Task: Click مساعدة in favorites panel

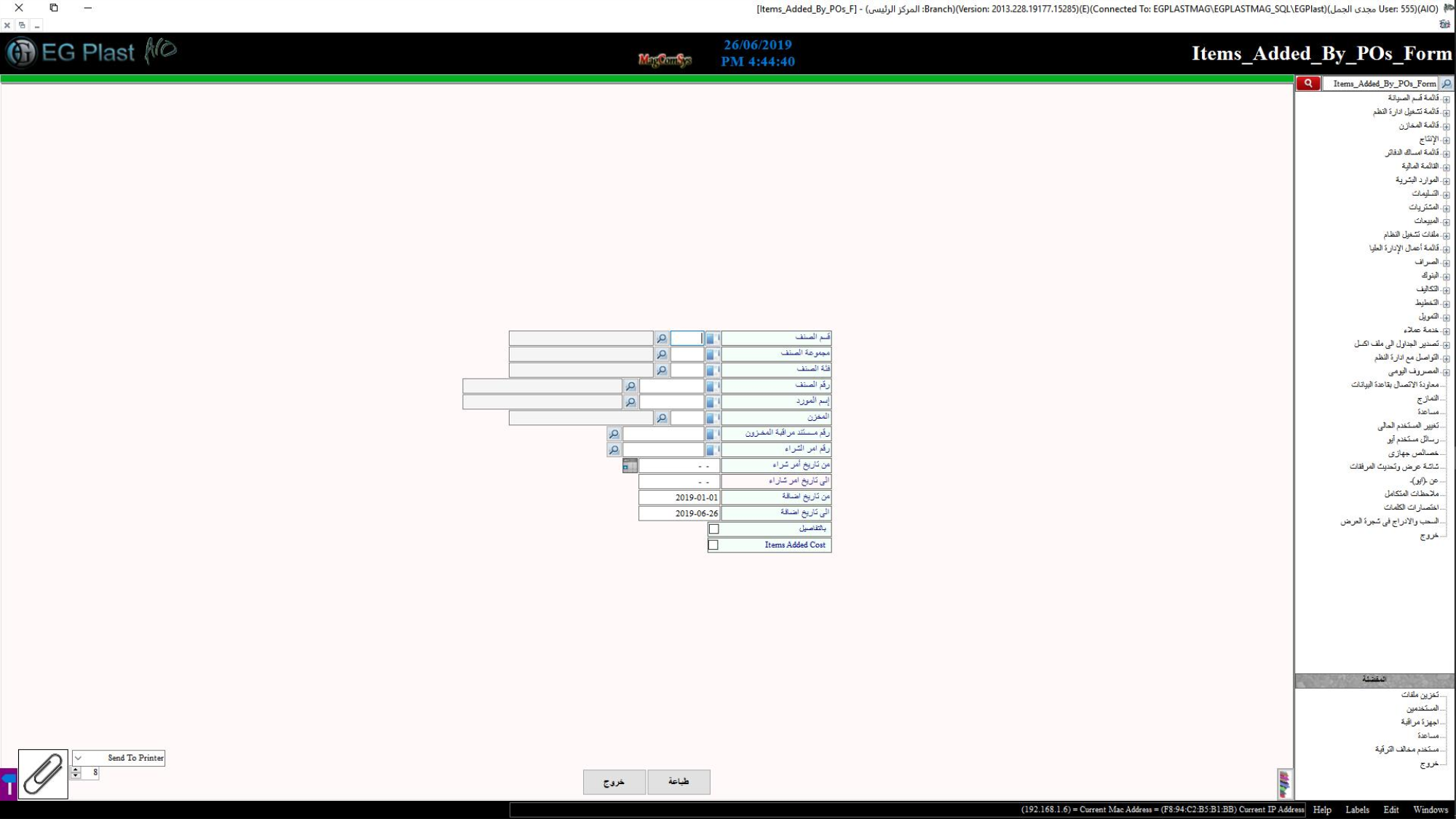Action: click(1428, 736)
